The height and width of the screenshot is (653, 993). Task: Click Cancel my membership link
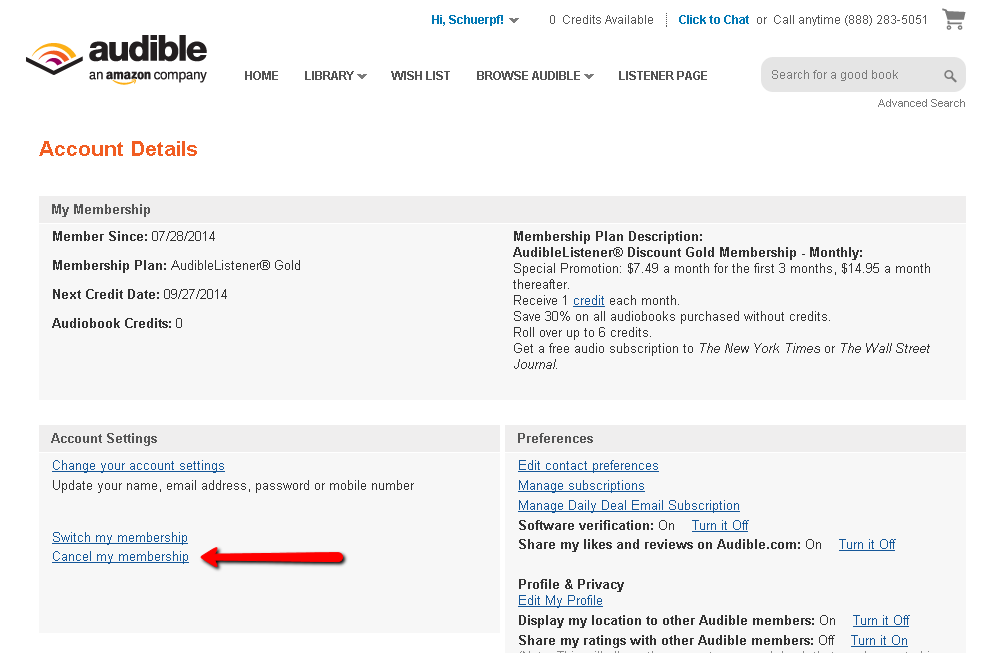pyautogui.click(x=120, y=556)
